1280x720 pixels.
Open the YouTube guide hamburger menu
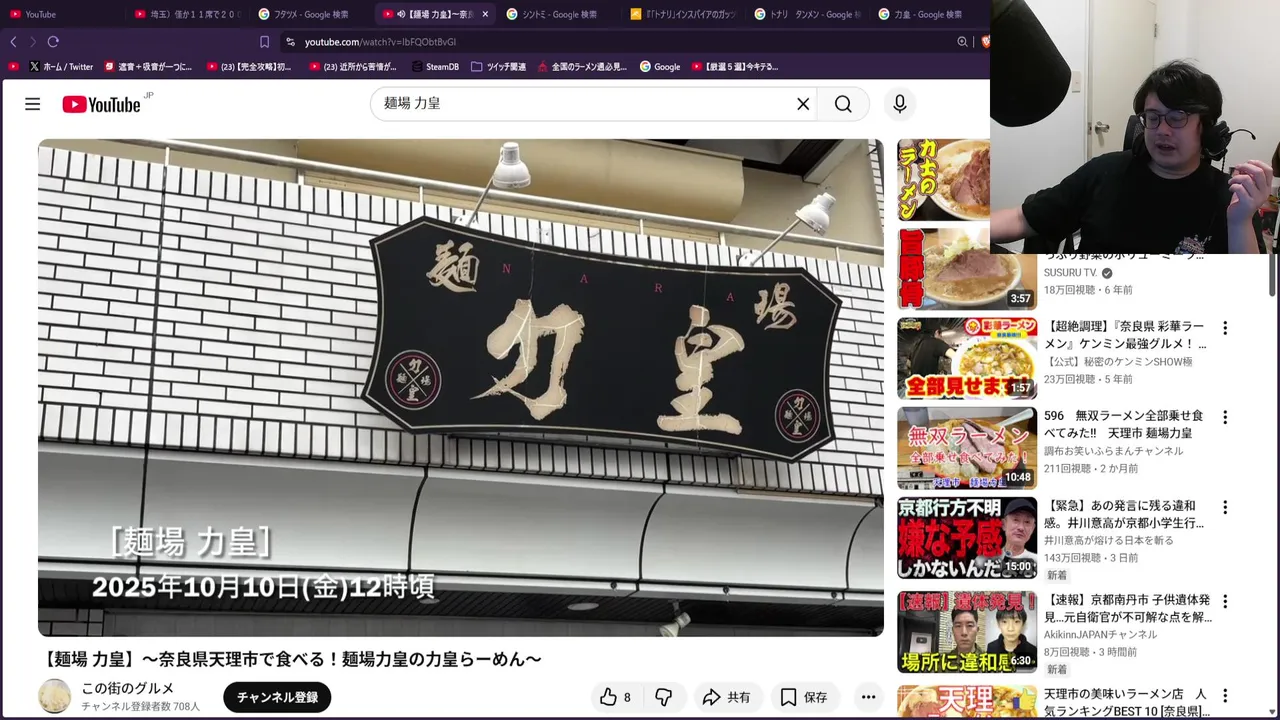coord(32,104)
